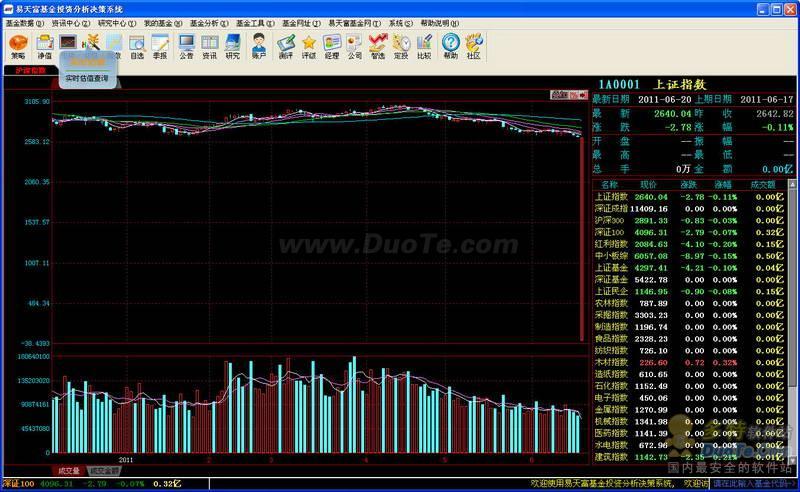Open the 自选 watchlist toolbar icon

coord(137,46)
